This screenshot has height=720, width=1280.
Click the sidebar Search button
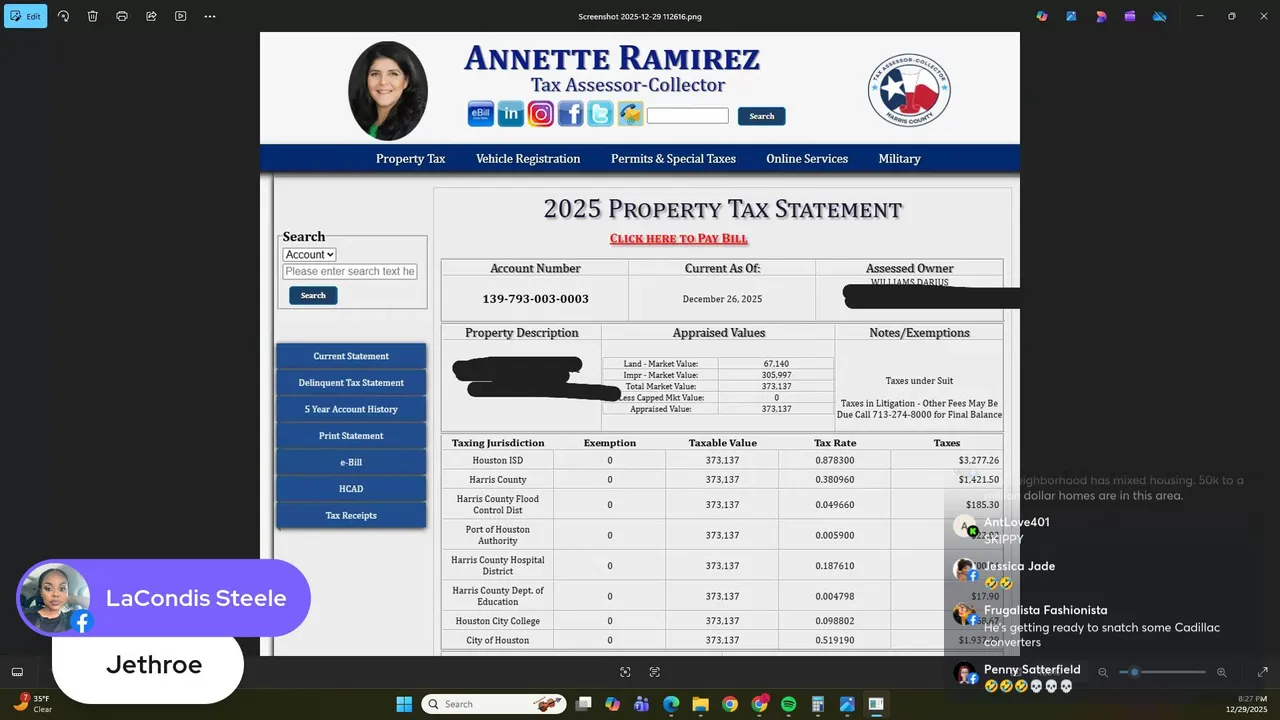313,296
